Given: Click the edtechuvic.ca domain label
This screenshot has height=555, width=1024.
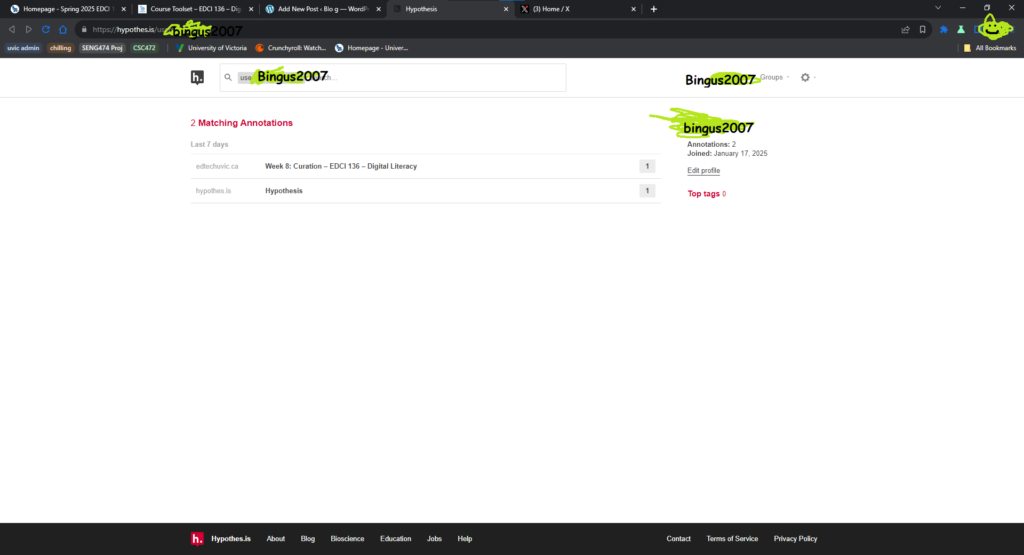Looking at the screenshot, I should coord(217,166).
